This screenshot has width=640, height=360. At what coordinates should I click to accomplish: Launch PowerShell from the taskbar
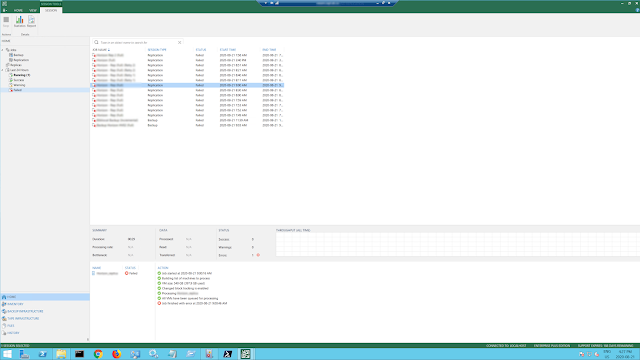(42, 354)
